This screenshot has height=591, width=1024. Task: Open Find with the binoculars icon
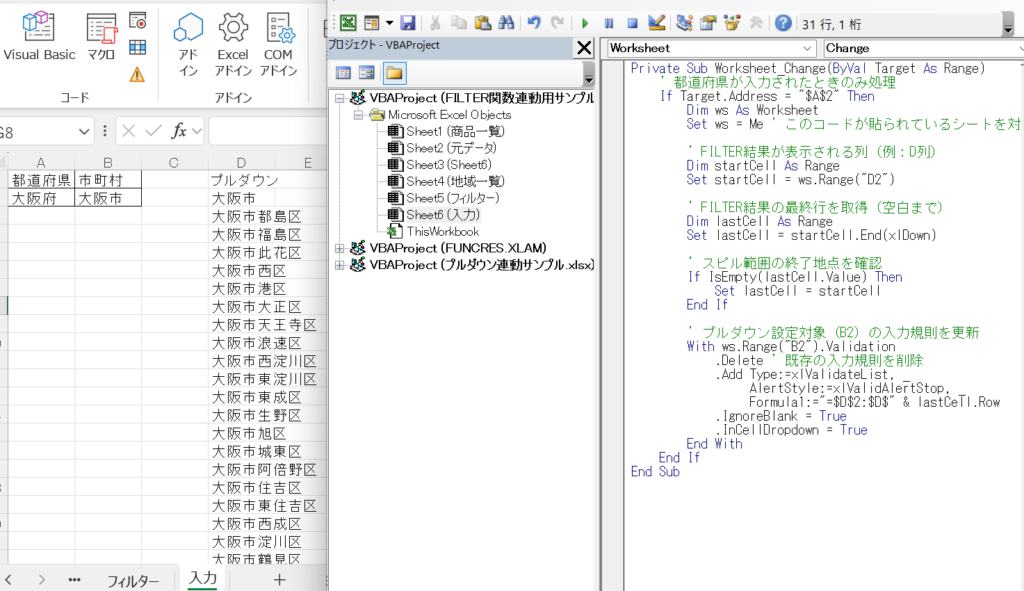coord(506,24)
